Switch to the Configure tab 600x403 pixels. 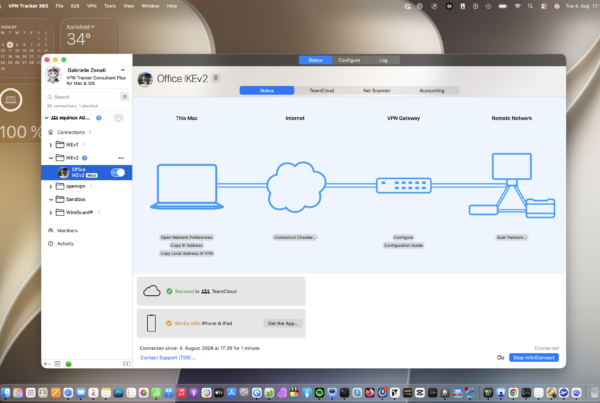349,60
